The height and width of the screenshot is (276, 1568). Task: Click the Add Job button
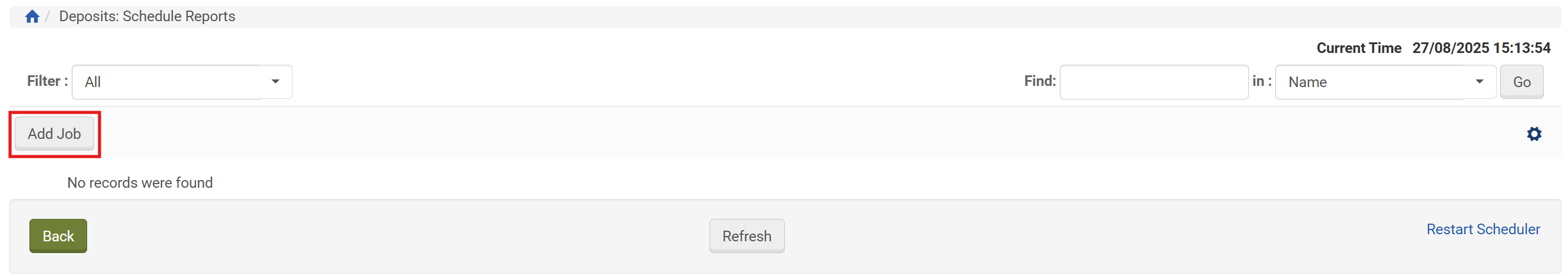54,134
